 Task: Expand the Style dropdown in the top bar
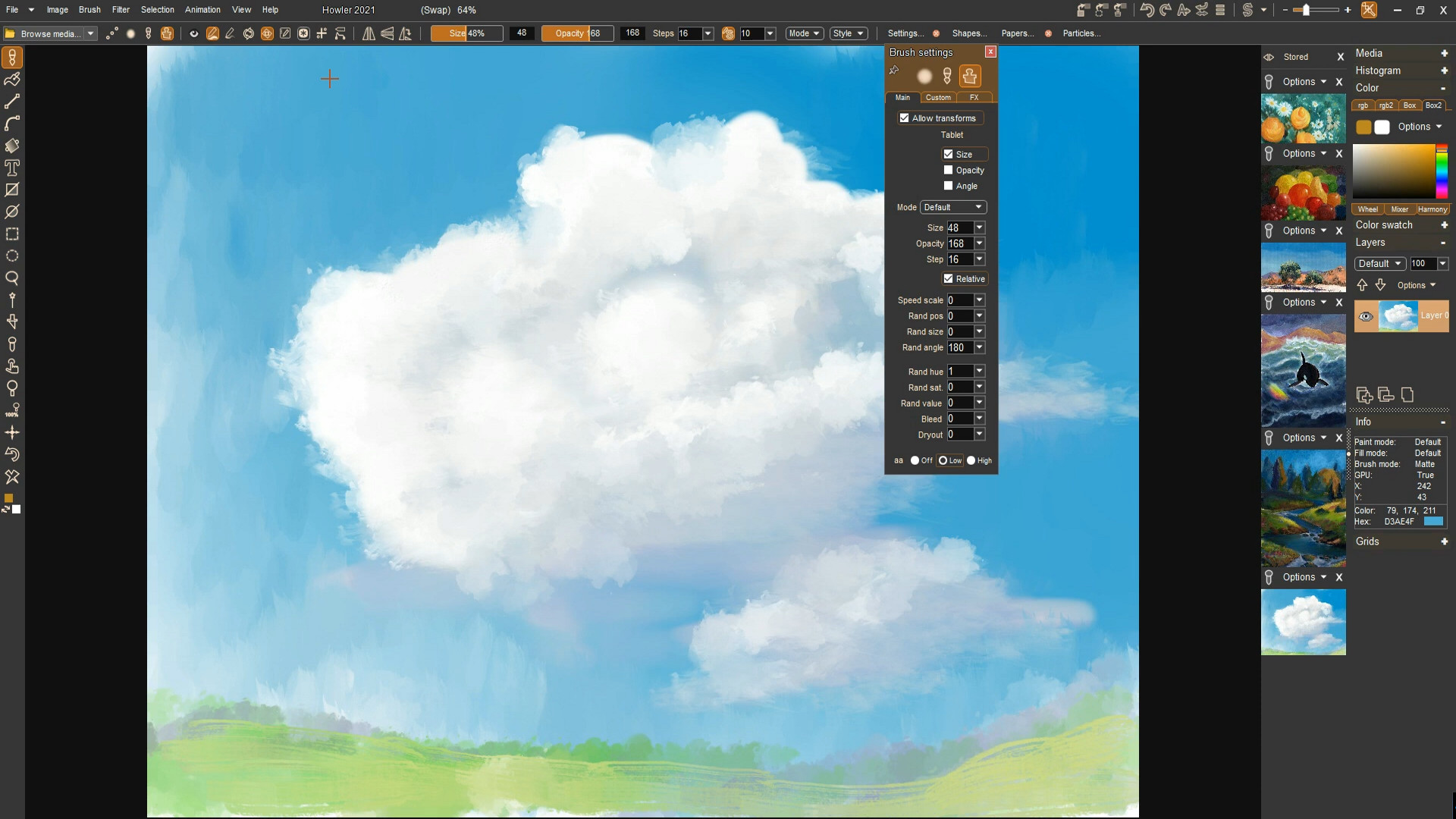848,33
